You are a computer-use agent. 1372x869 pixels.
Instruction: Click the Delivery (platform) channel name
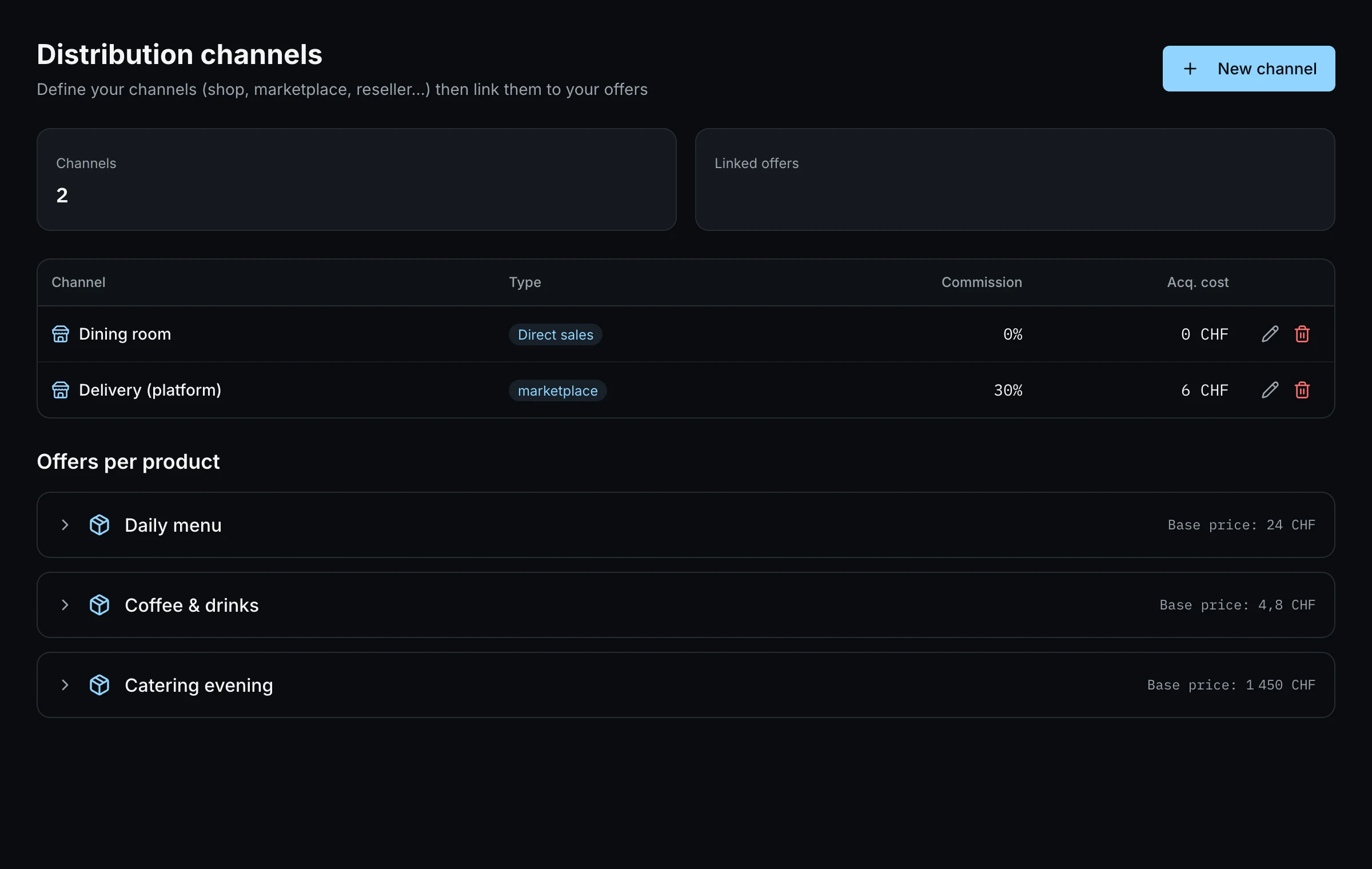(x=150, y=390)
